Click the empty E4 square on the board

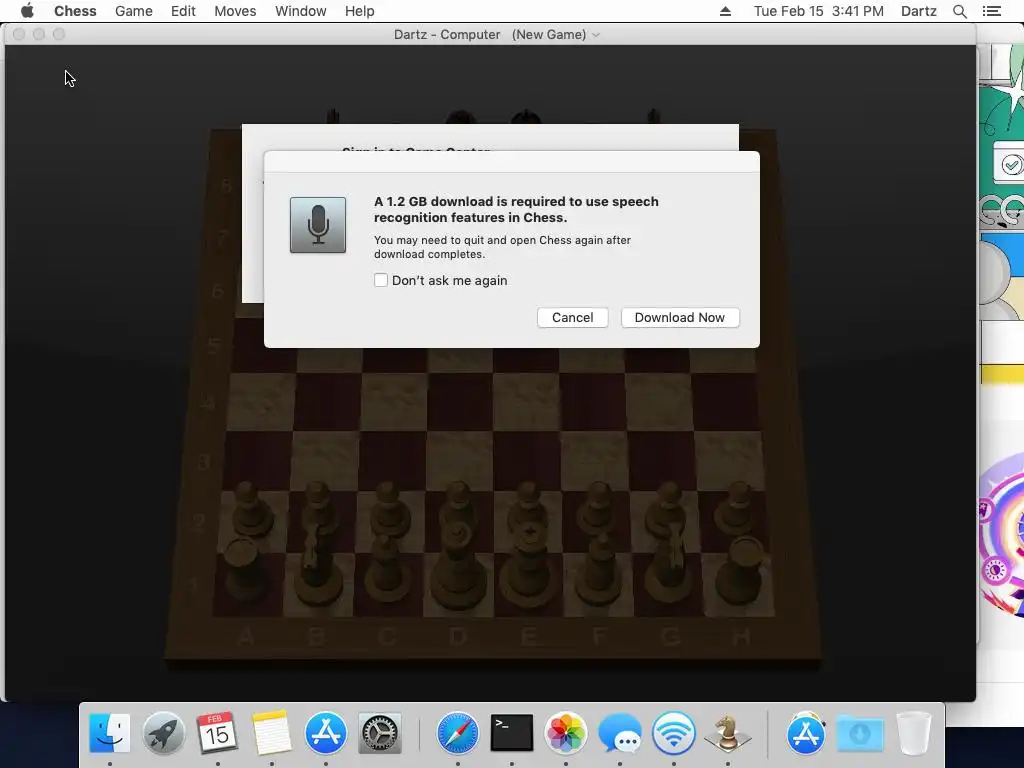point(527,401)
